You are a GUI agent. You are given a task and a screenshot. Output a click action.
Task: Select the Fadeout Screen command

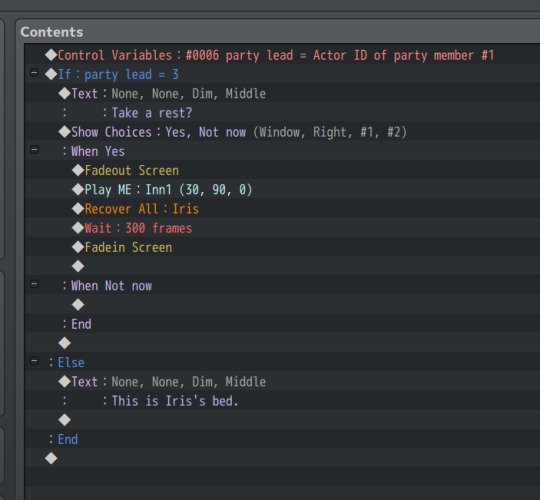[x=282, y=170]
